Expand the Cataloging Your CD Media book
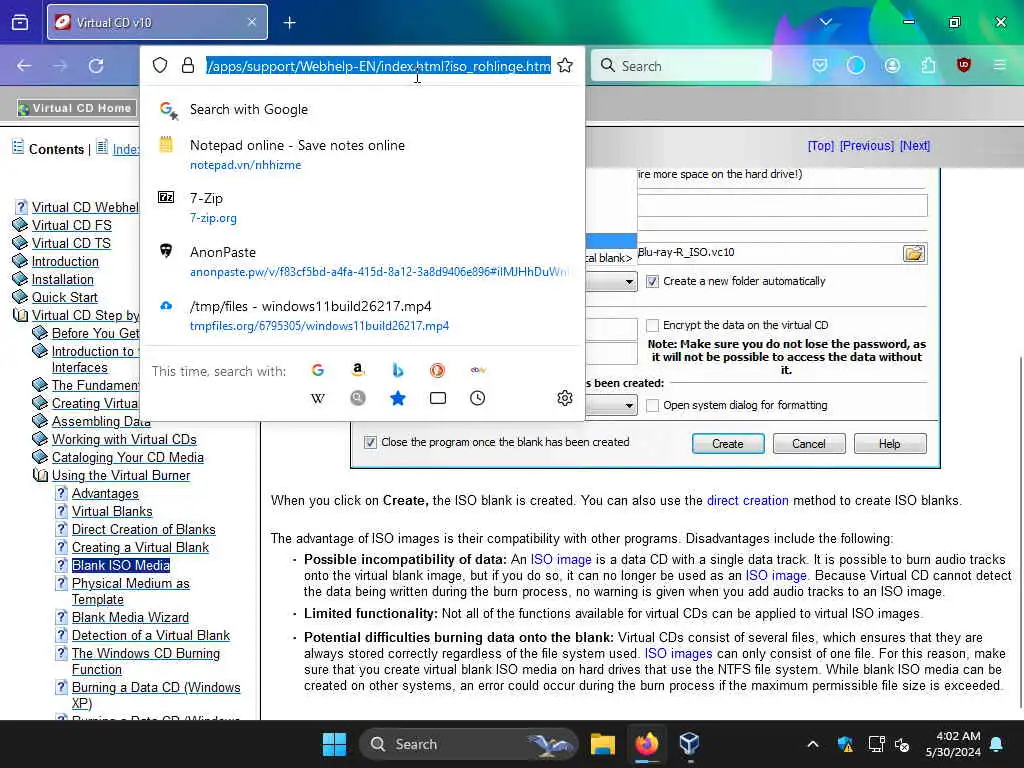Image resolution: width=1024 pixels, height=768 pixels. pyautogui.click(x=40, y=457)
